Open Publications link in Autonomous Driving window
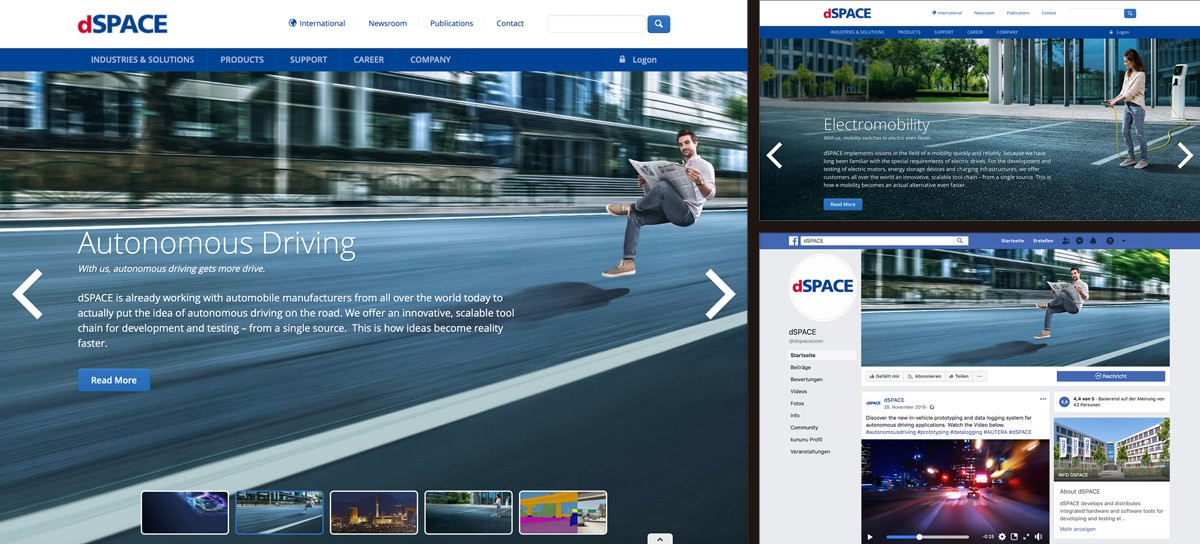Image resolution: width=1200 pixels, height=544 pixels. click(x=452, y=23)
